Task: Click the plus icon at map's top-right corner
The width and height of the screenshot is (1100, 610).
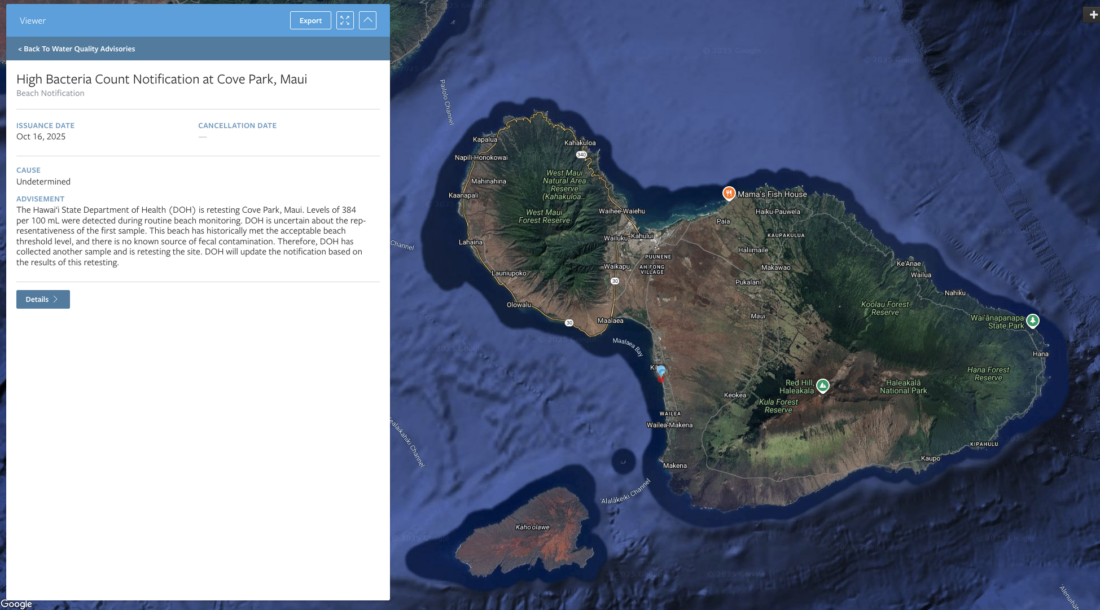Action: 1092,14
